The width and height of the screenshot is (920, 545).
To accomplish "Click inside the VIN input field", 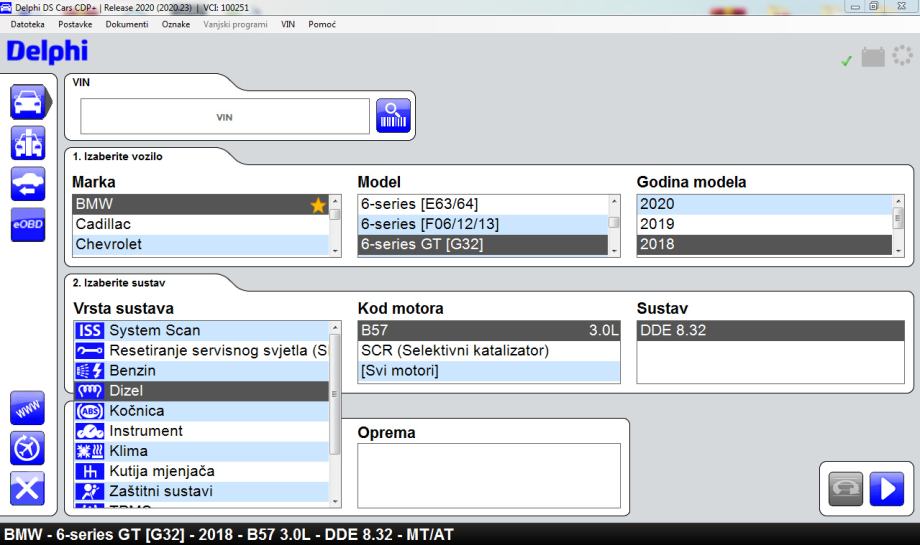I will (x=225, y=116).
